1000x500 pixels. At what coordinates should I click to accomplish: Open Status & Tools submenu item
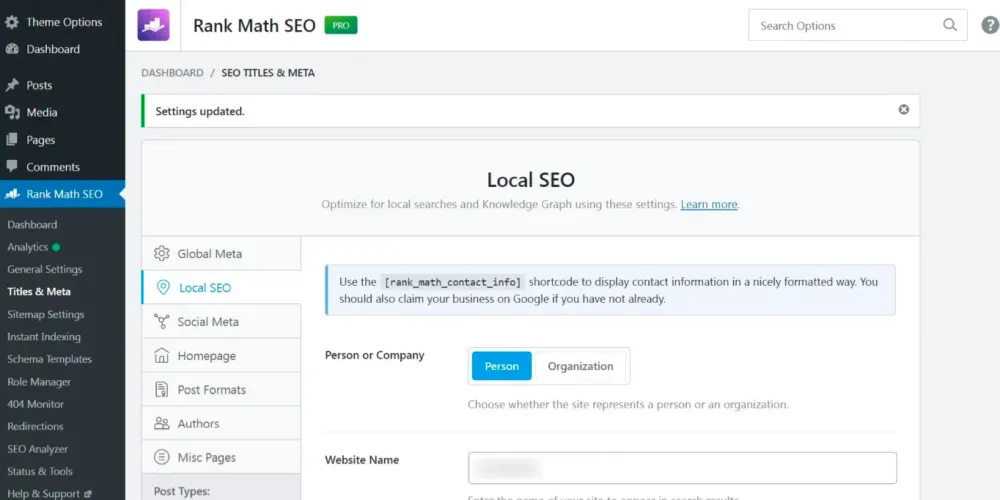pos(40,471)
